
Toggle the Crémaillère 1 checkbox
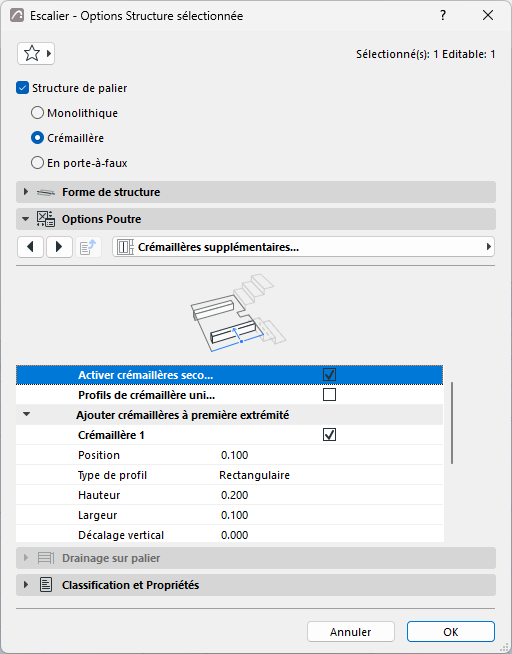coord(329,435)
